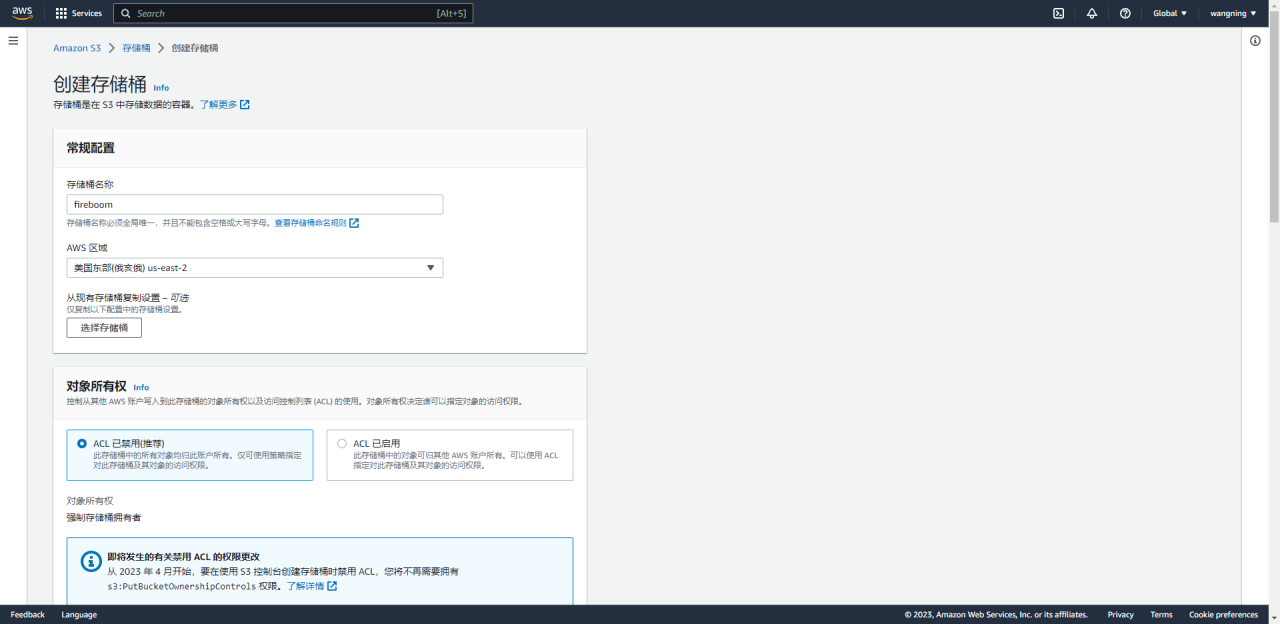The height and width of the screenshot is (624, 1280).
Task: Expand the Global region selector
Action: tap(1169, 14)
